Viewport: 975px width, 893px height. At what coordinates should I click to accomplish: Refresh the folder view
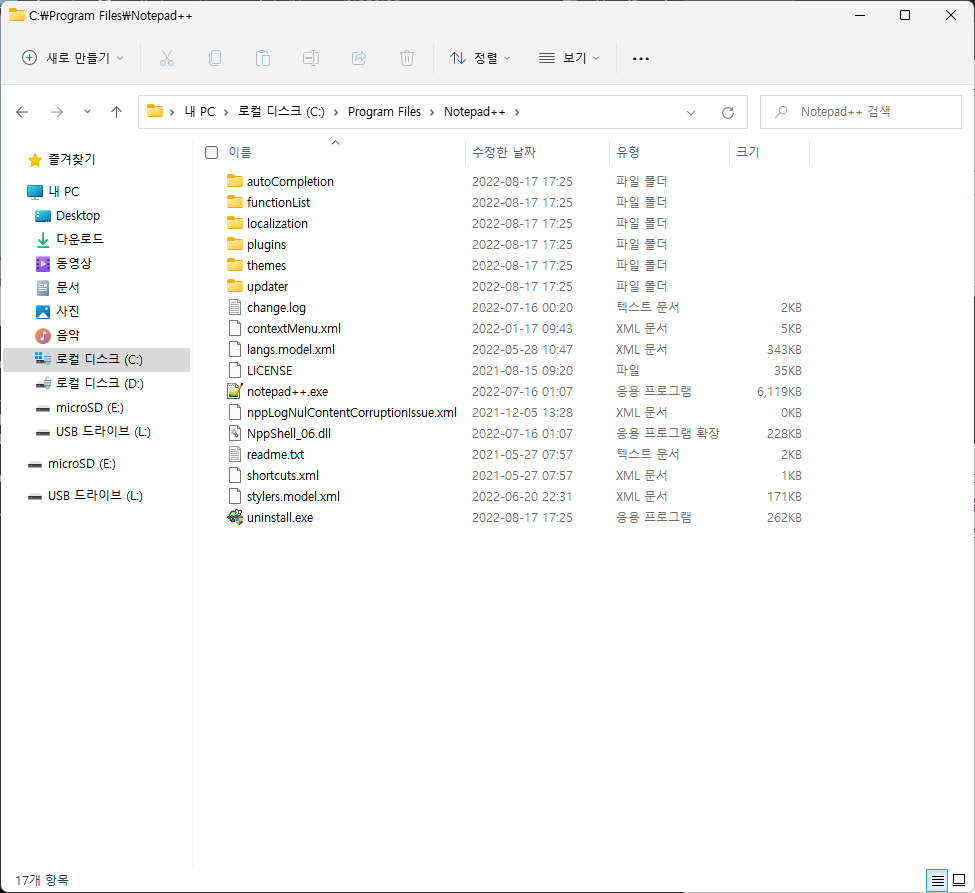[x=728, y=113]
